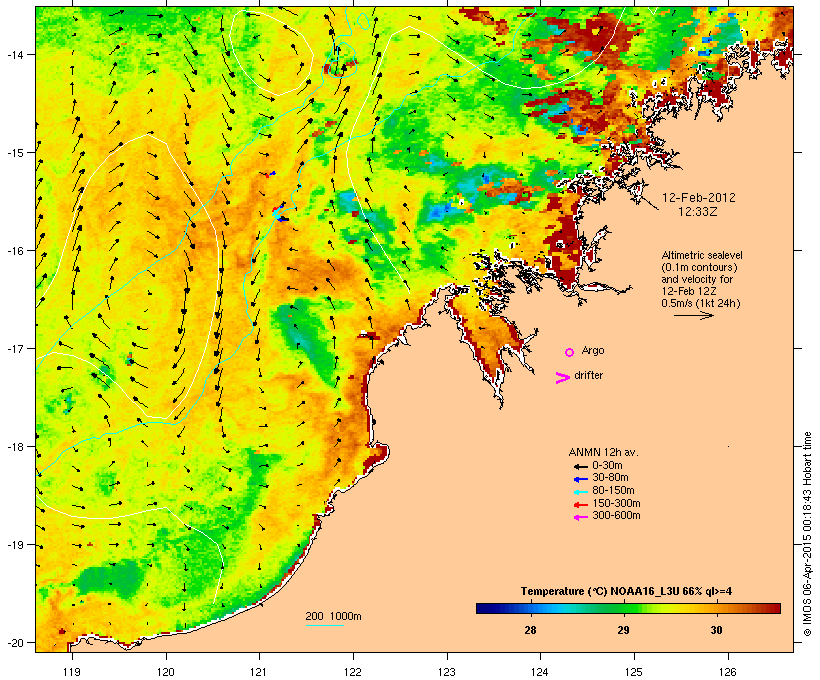Click the '150-300m' depth label

click(616, 504)
